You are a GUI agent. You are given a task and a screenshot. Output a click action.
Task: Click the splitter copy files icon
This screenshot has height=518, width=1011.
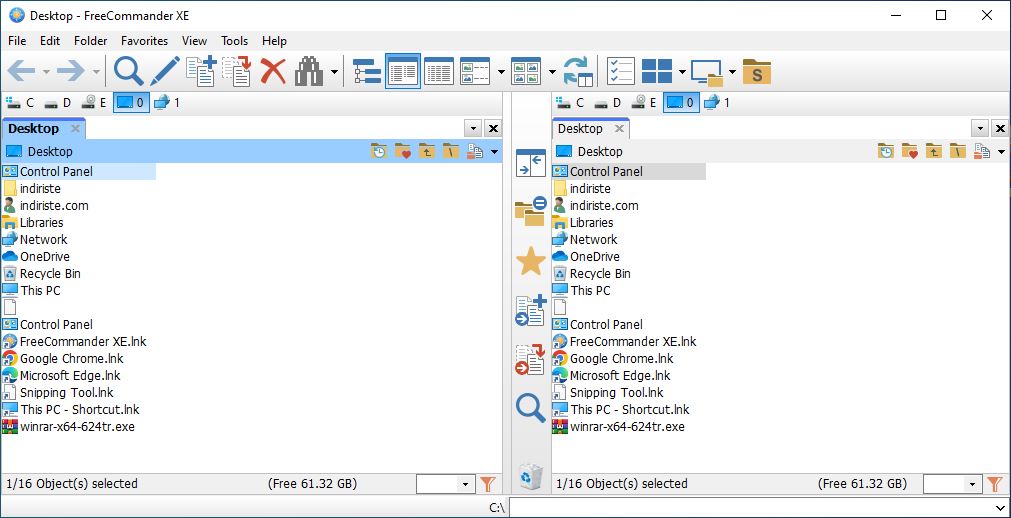(531, 311)
